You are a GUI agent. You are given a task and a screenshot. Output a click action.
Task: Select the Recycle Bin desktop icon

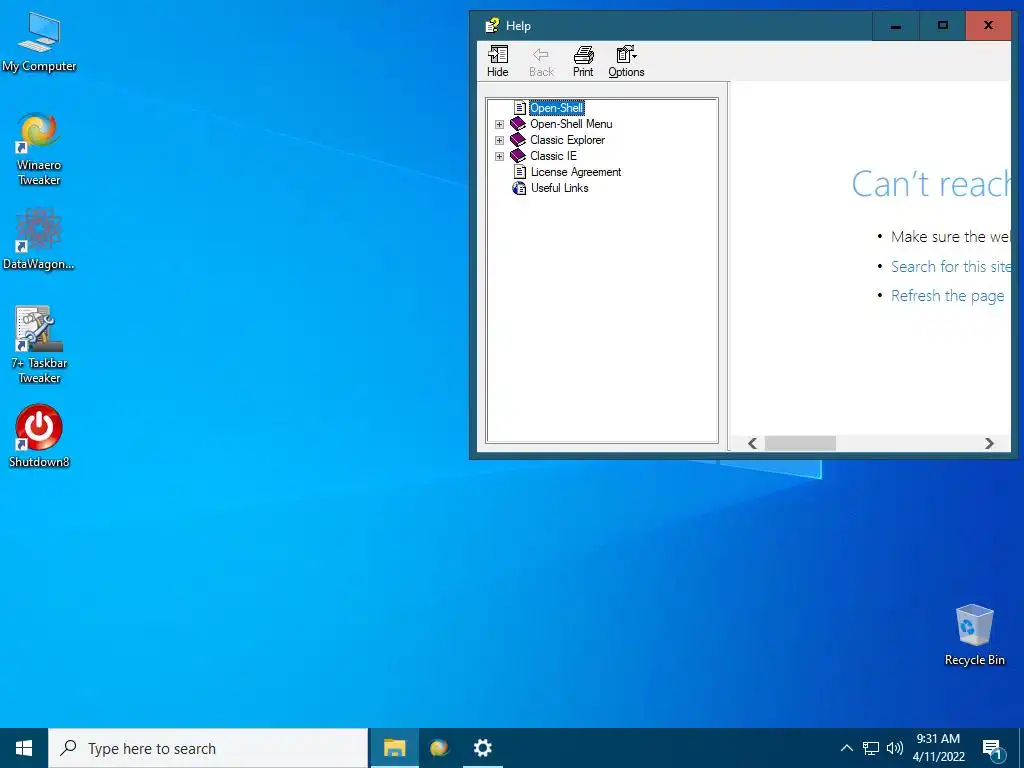pyautogui.click(x=974, y=635)
